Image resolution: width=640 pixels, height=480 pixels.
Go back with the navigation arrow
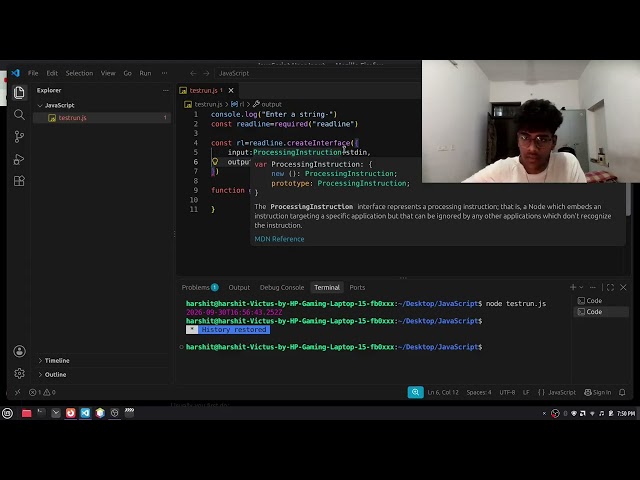[x=193, y=73]
